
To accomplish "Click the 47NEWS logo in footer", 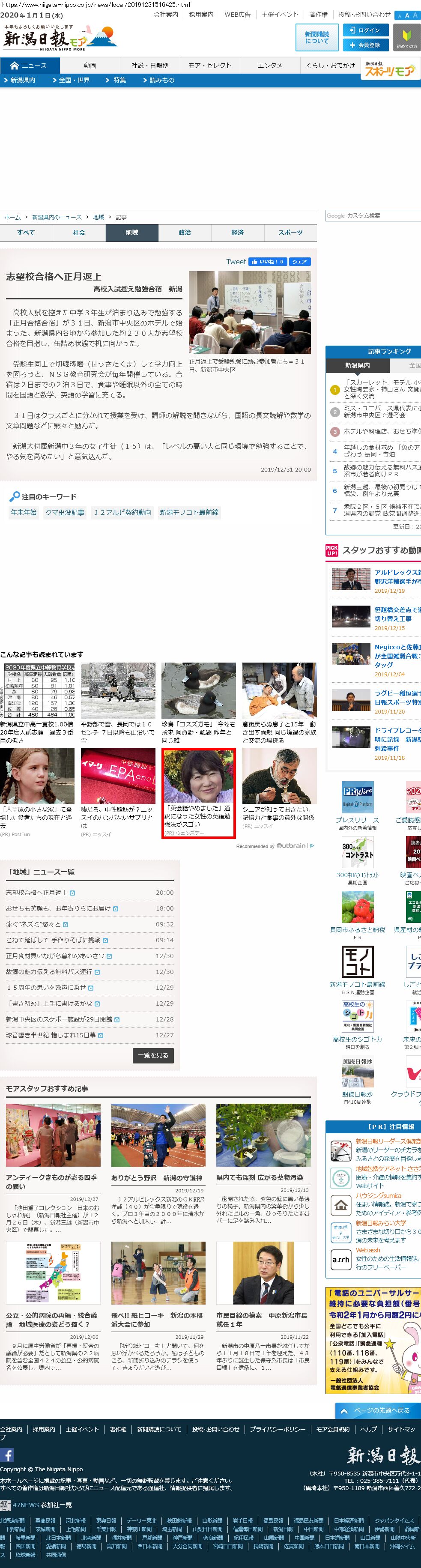I will [5, 1505].
